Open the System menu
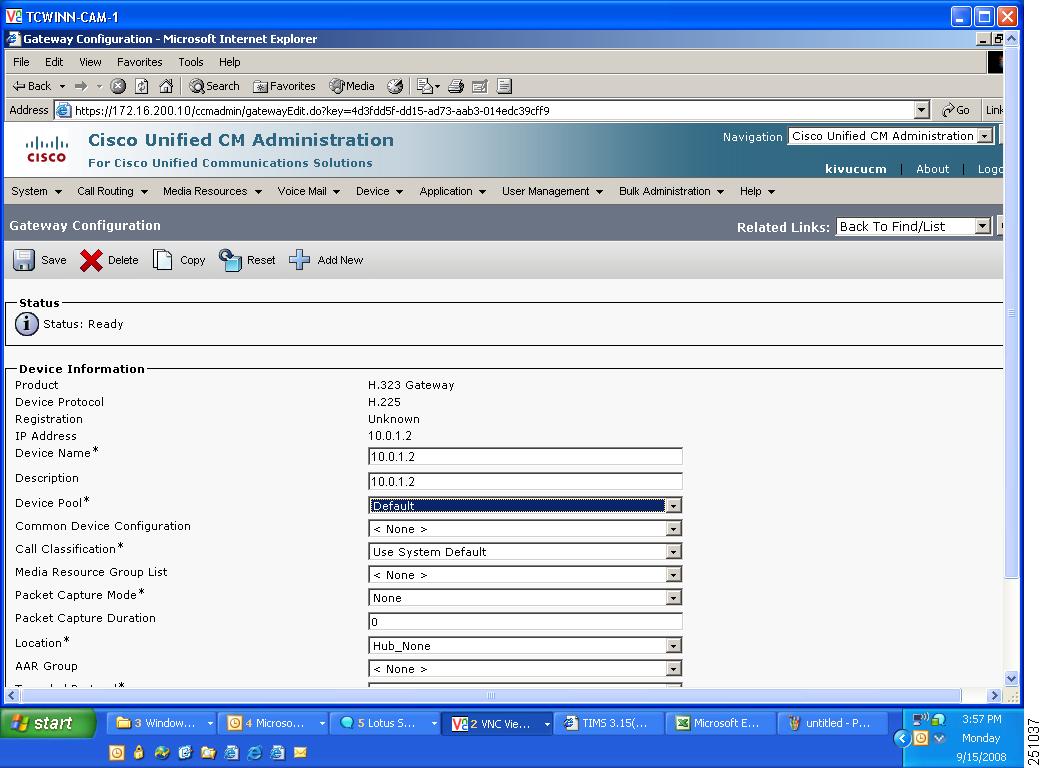 (x=37, y=191)
